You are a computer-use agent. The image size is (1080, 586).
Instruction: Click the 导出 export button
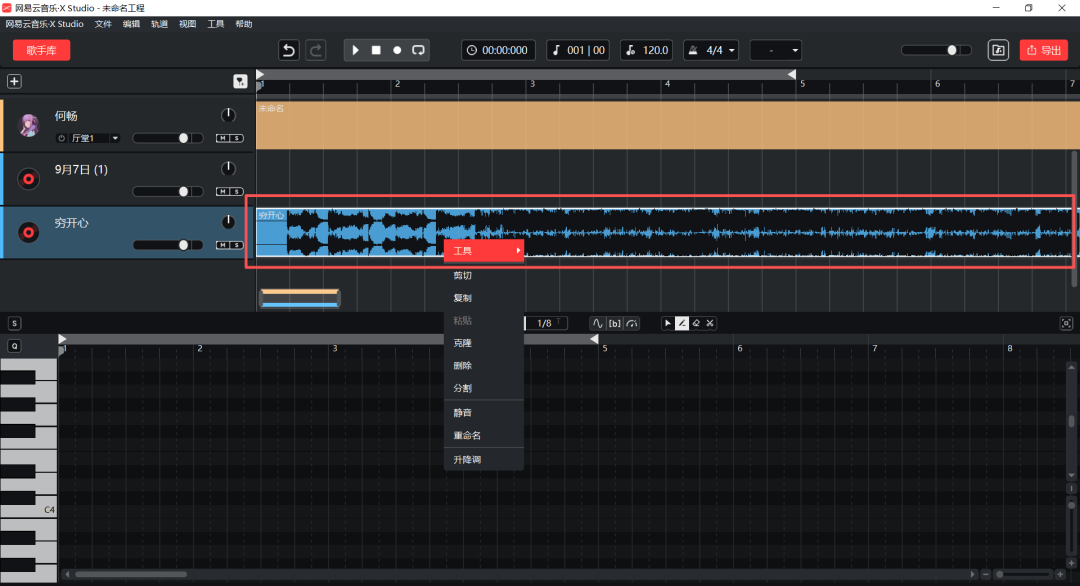(1044, 50)
